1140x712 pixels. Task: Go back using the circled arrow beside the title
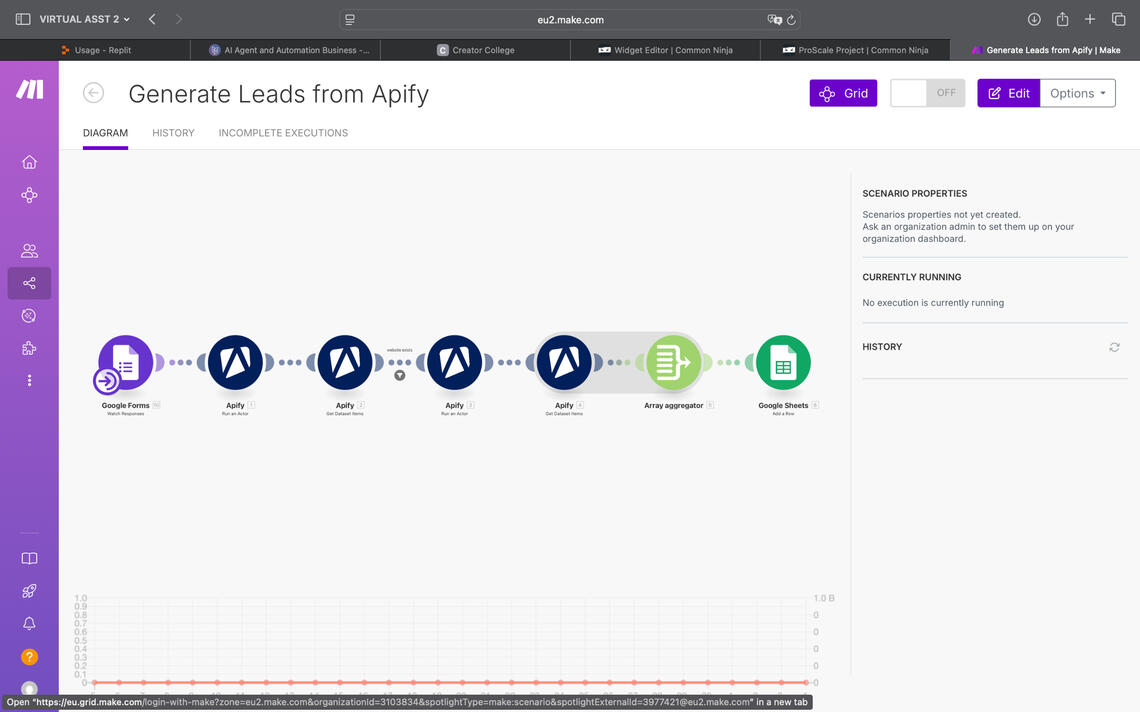tap(93, 93)
